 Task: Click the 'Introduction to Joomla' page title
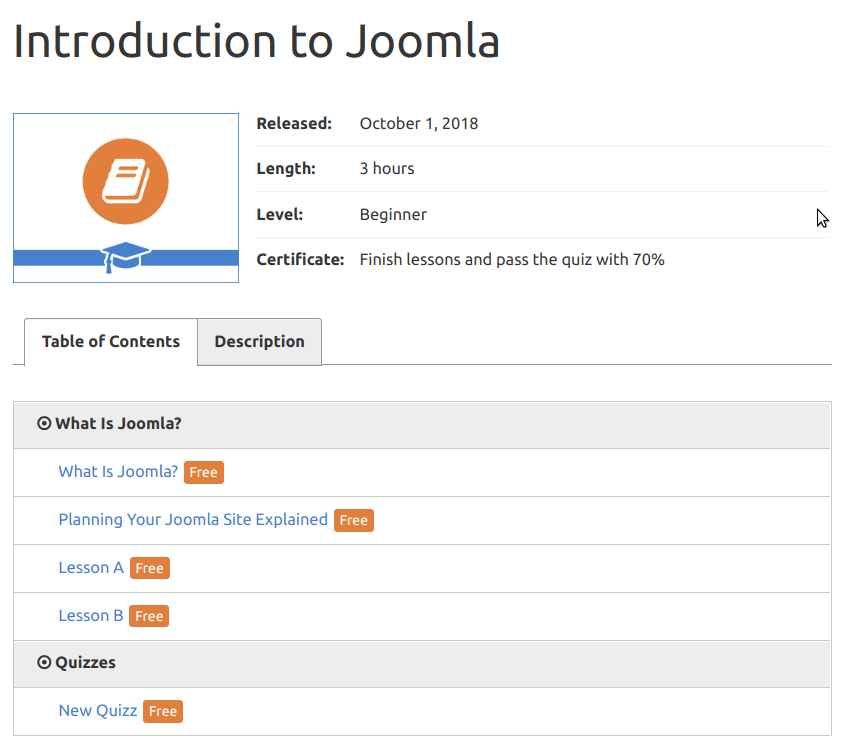coord(257,41)
